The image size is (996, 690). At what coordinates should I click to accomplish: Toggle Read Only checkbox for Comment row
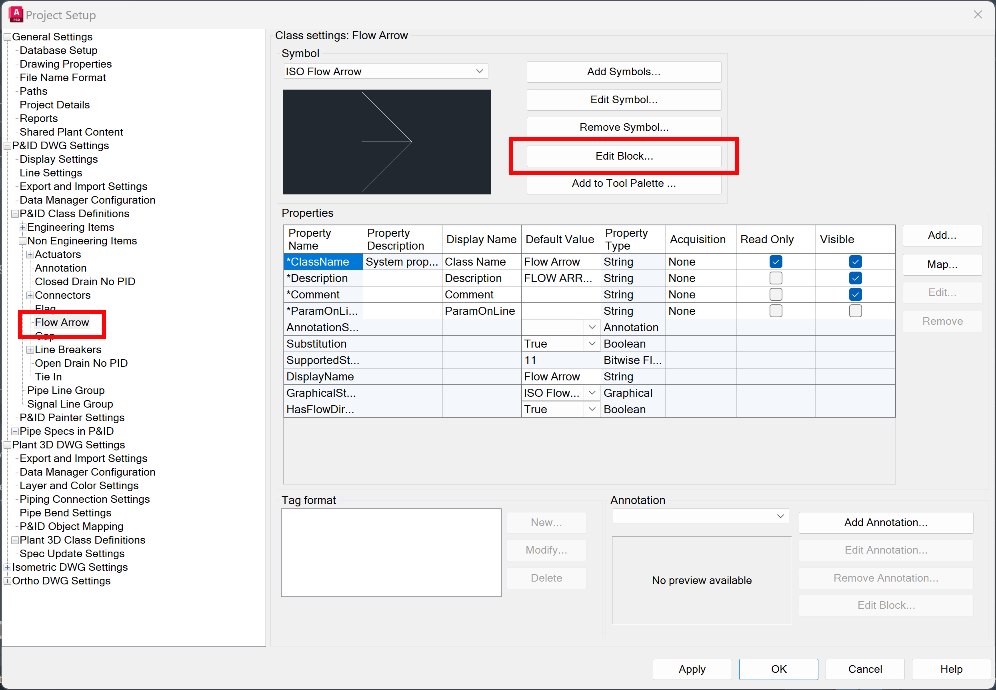pyautogui.click(x=776, y=295)
